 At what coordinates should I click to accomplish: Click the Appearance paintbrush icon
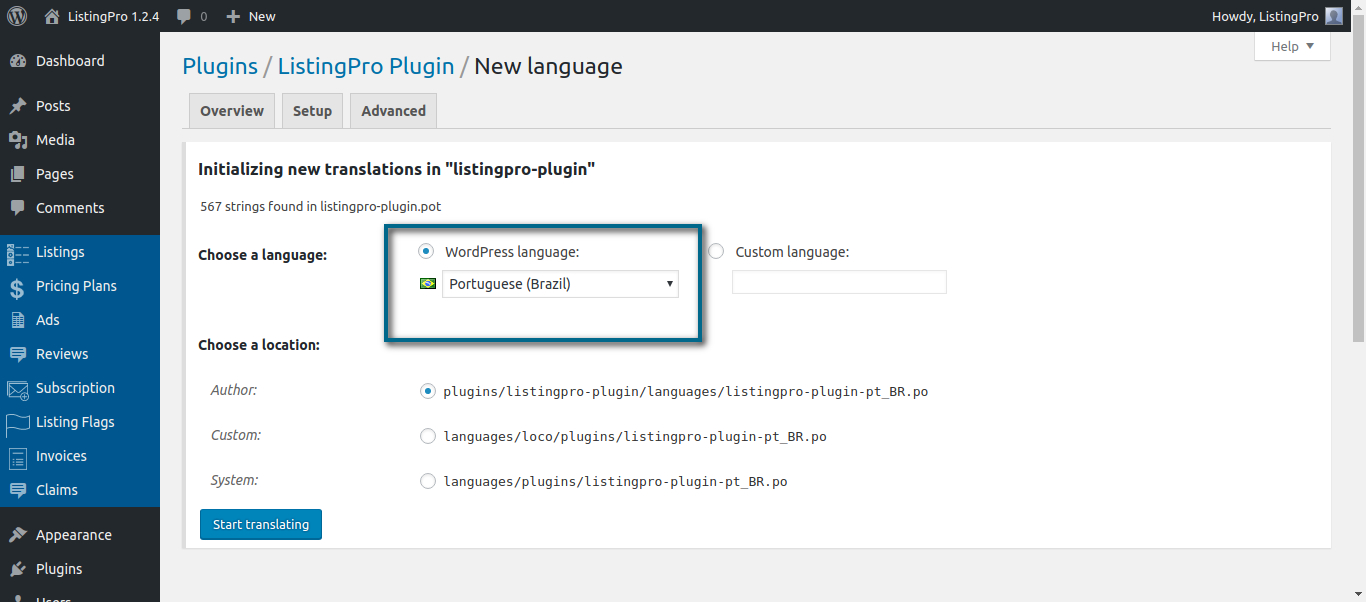coord(17,535)
